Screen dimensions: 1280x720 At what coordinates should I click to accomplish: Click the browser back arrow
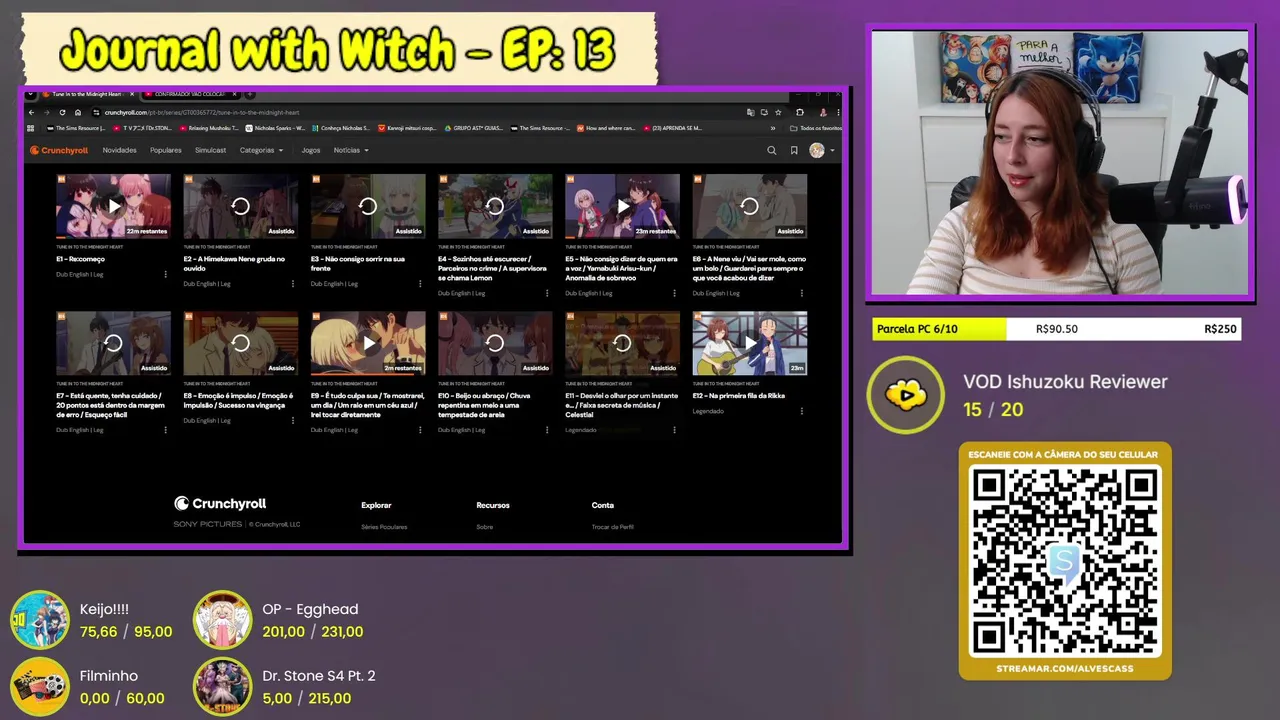point(32,113)
